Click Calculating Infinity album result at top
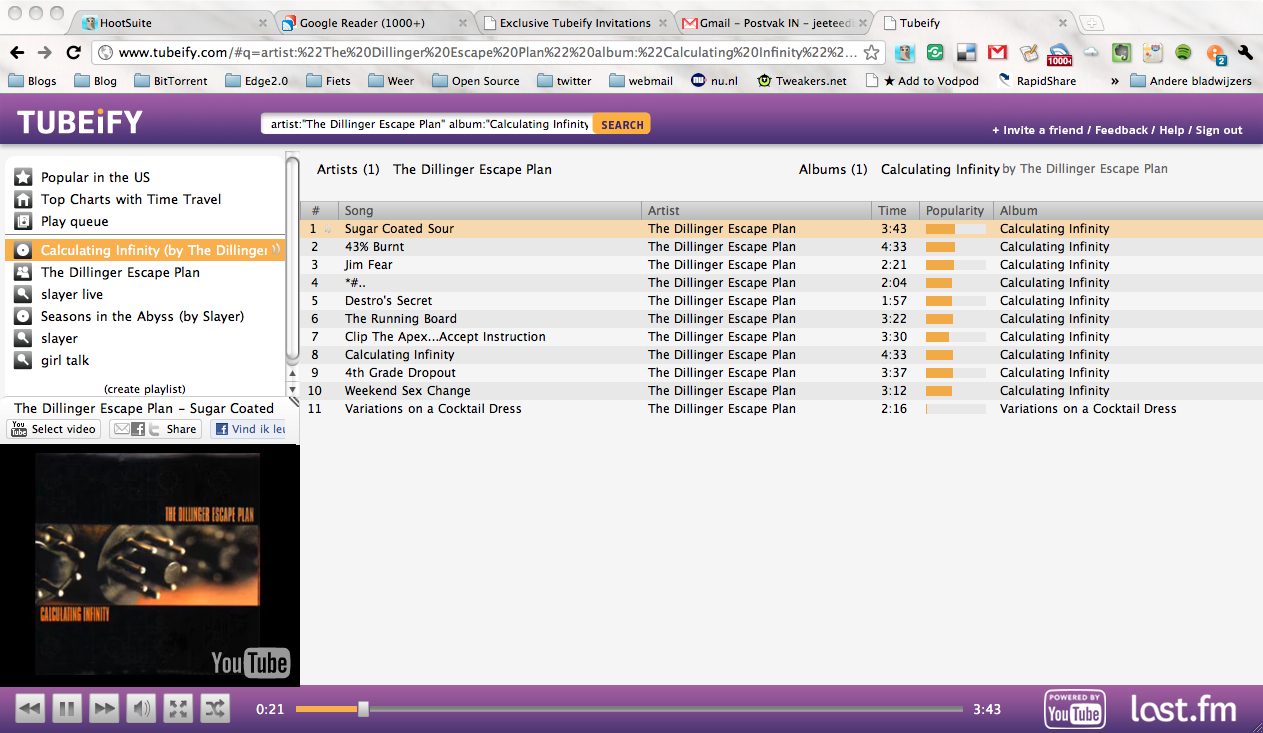 (940, 169)
